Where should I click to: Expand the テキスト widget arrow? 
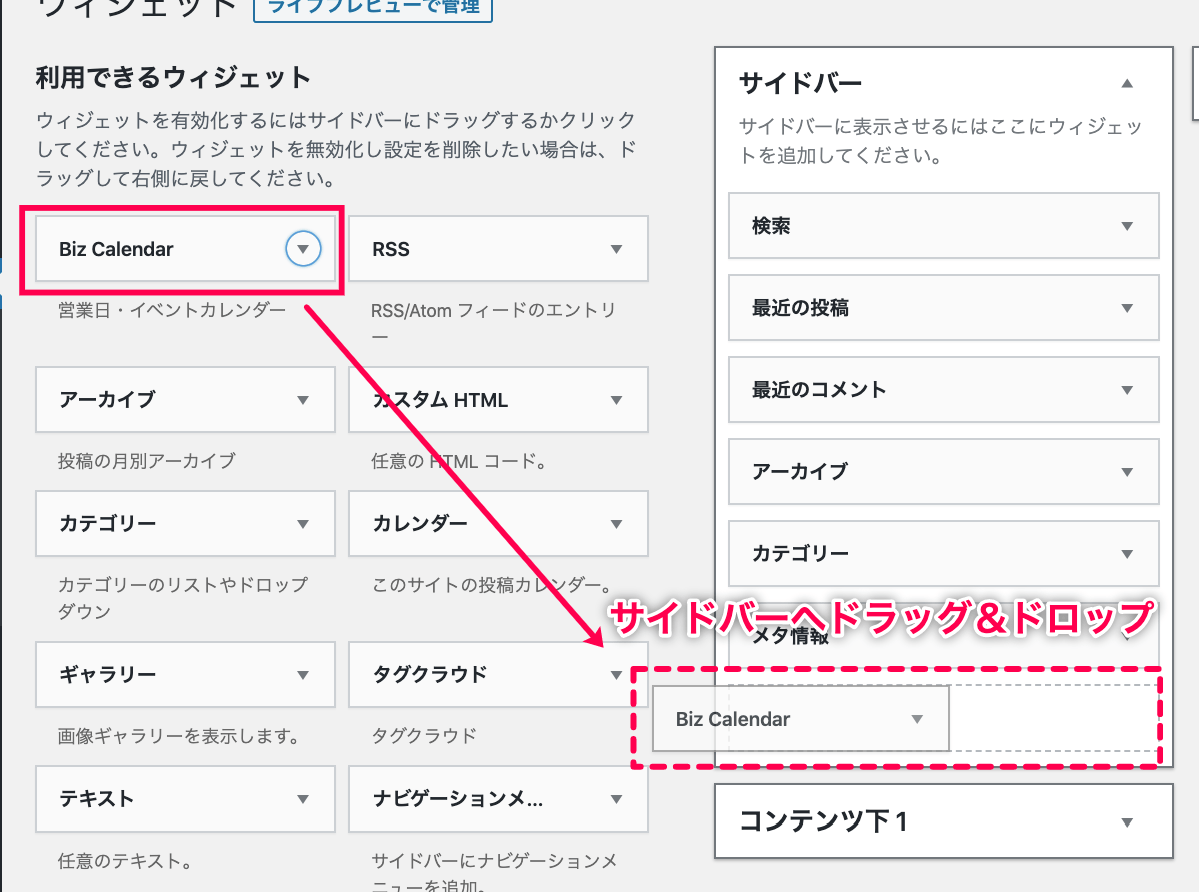[x=303, y=799]
